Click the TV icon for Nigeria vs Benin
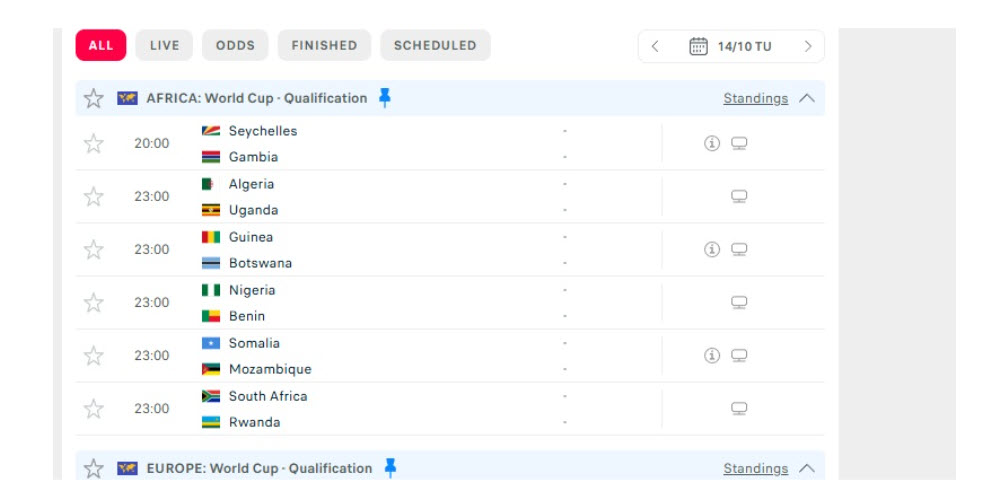This screenshot has height=501, width=987. [x=739, y=303]
